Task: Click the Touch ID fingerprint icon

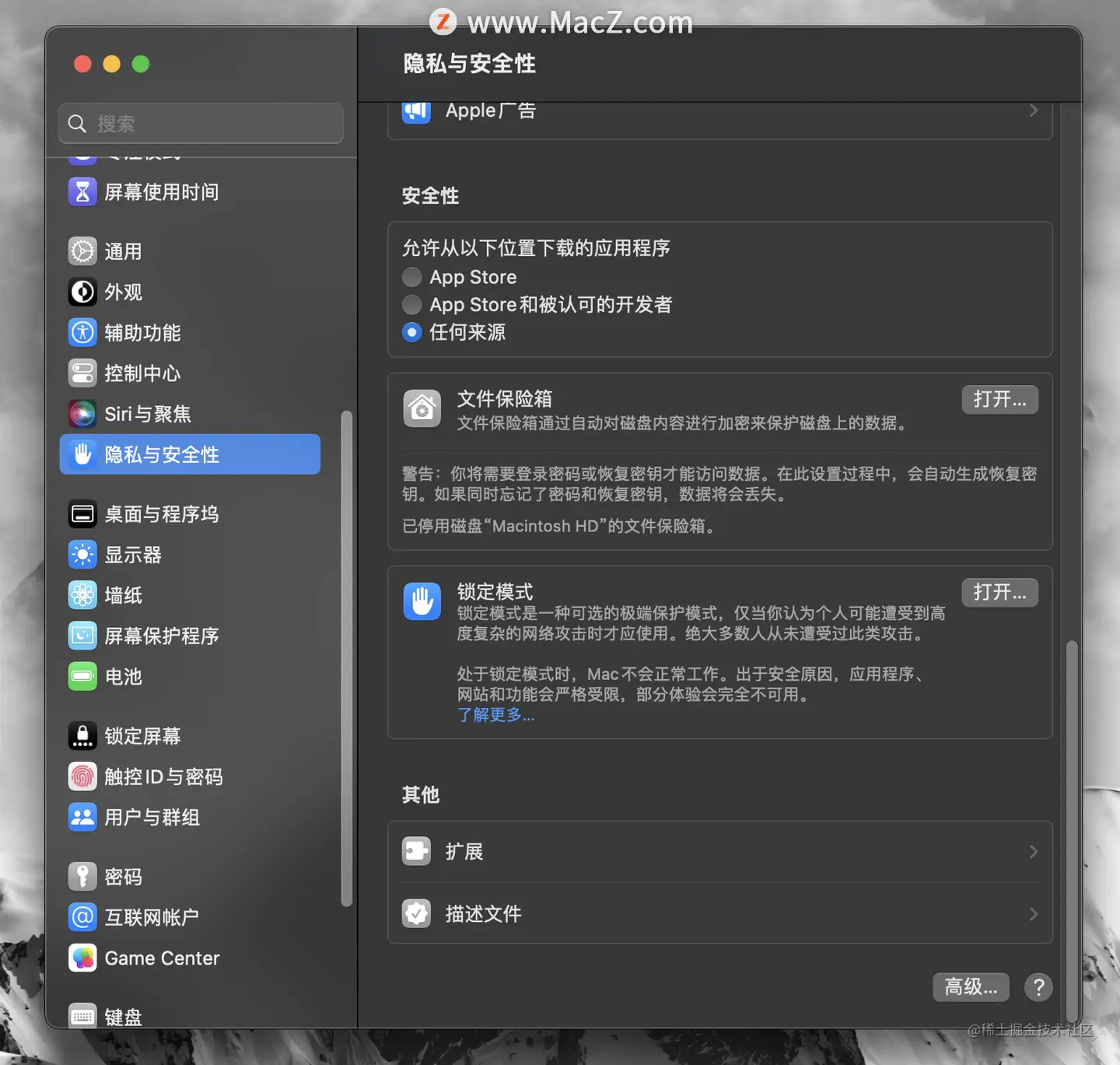Action: point(82,776)
